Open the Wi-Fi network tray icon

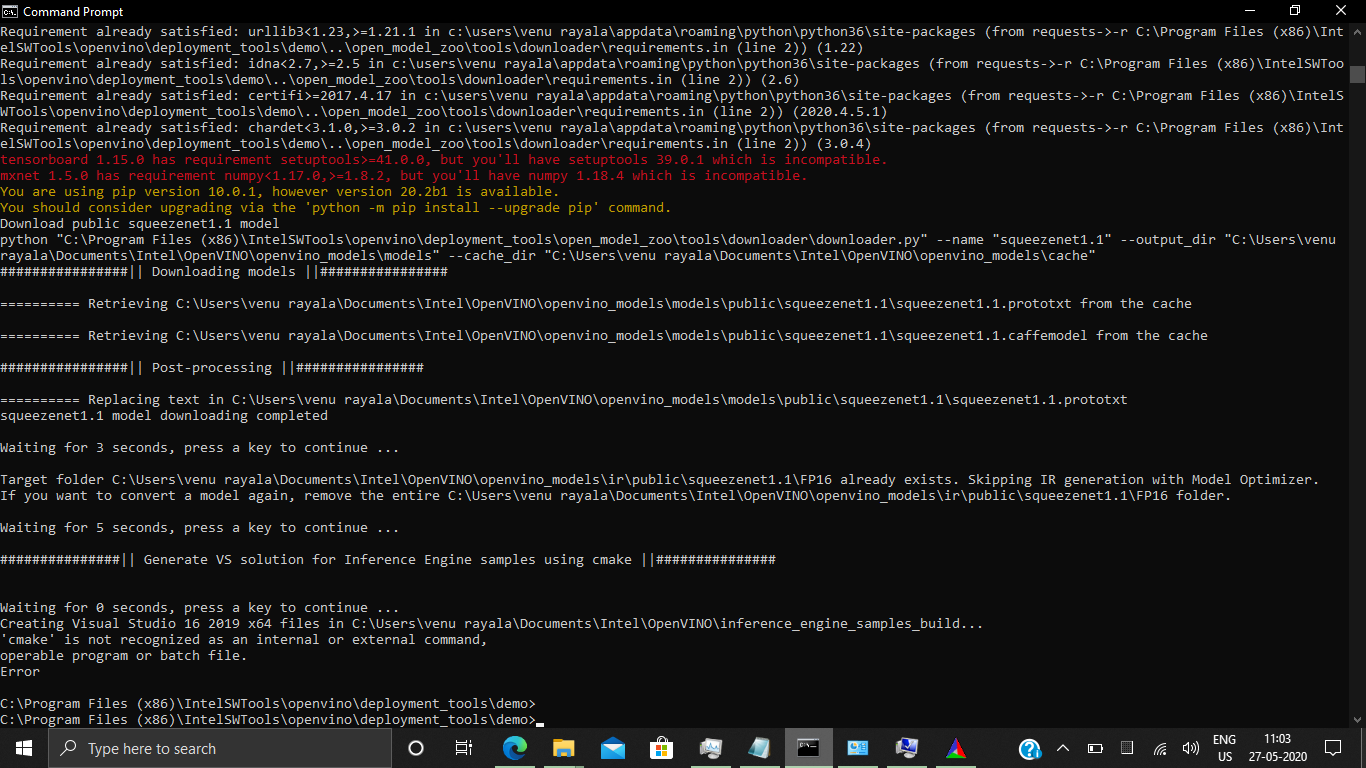[x=1160, y=748]
